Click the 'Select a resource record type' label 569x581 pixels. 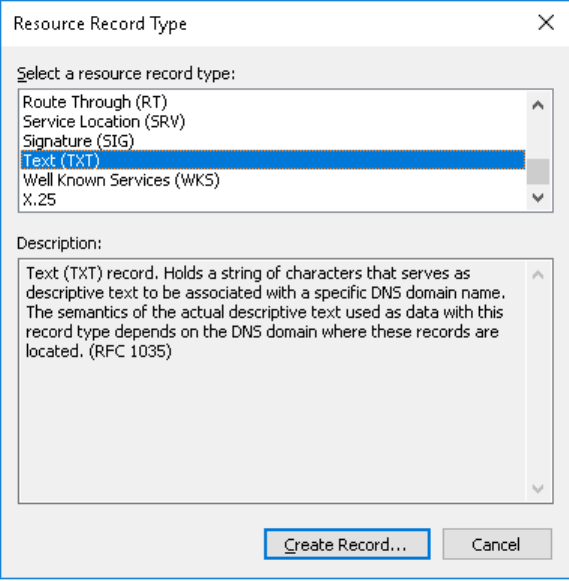126,74
